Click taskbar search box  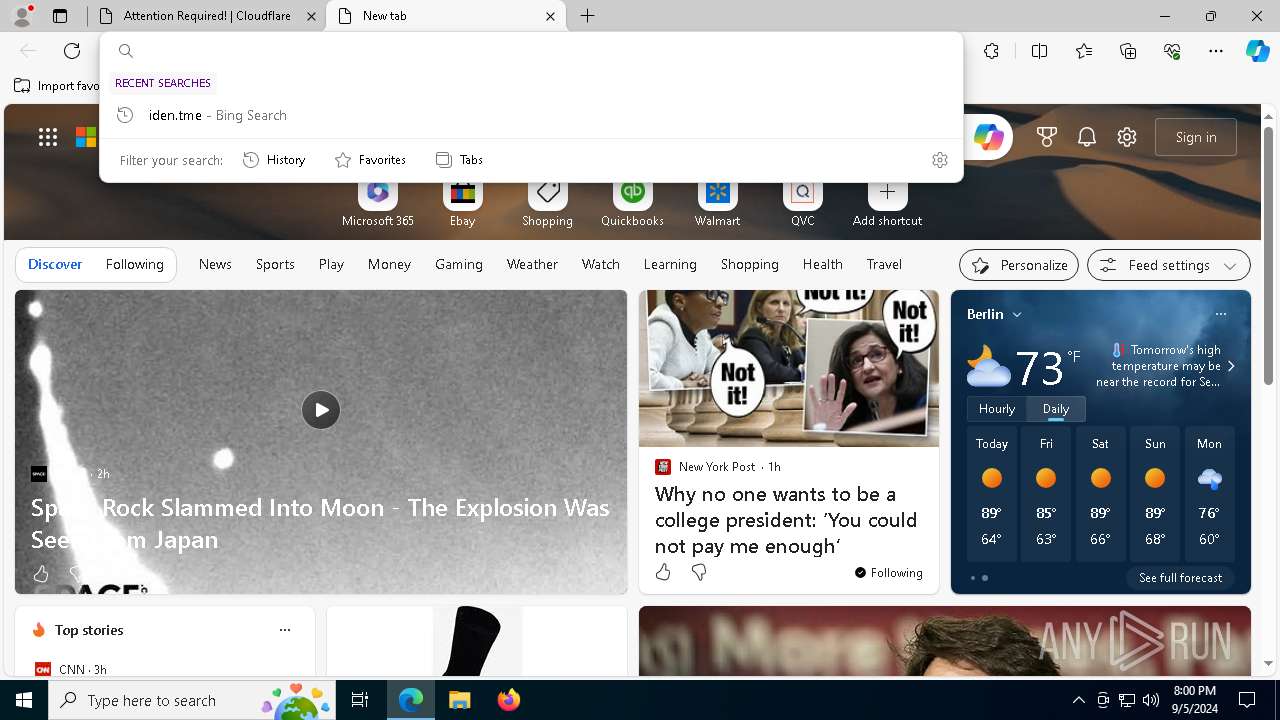[x=192, y=700]
